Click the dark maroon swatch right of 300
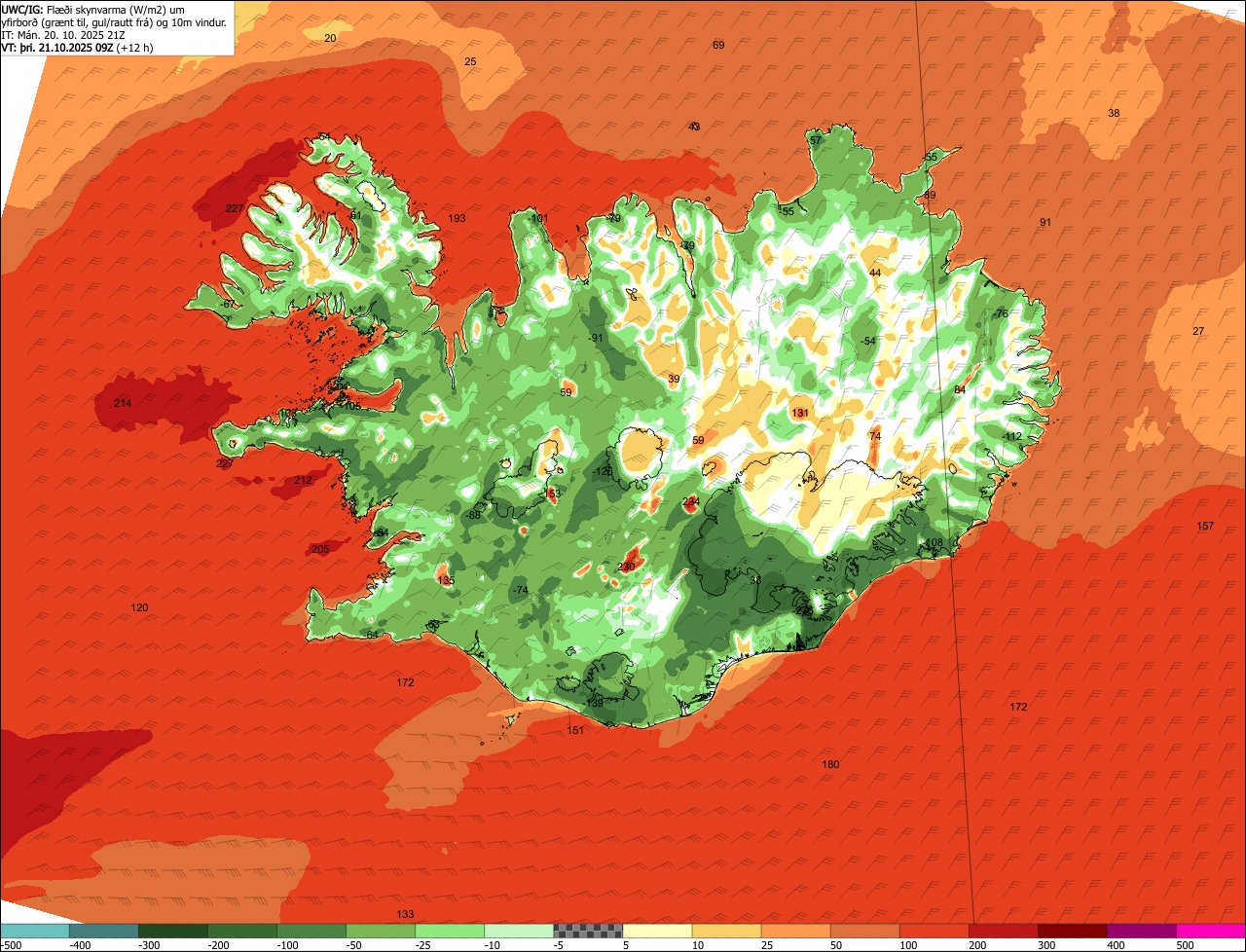Image resolution: width=1246 pixels, height=952 pixels. (1073, 931)
